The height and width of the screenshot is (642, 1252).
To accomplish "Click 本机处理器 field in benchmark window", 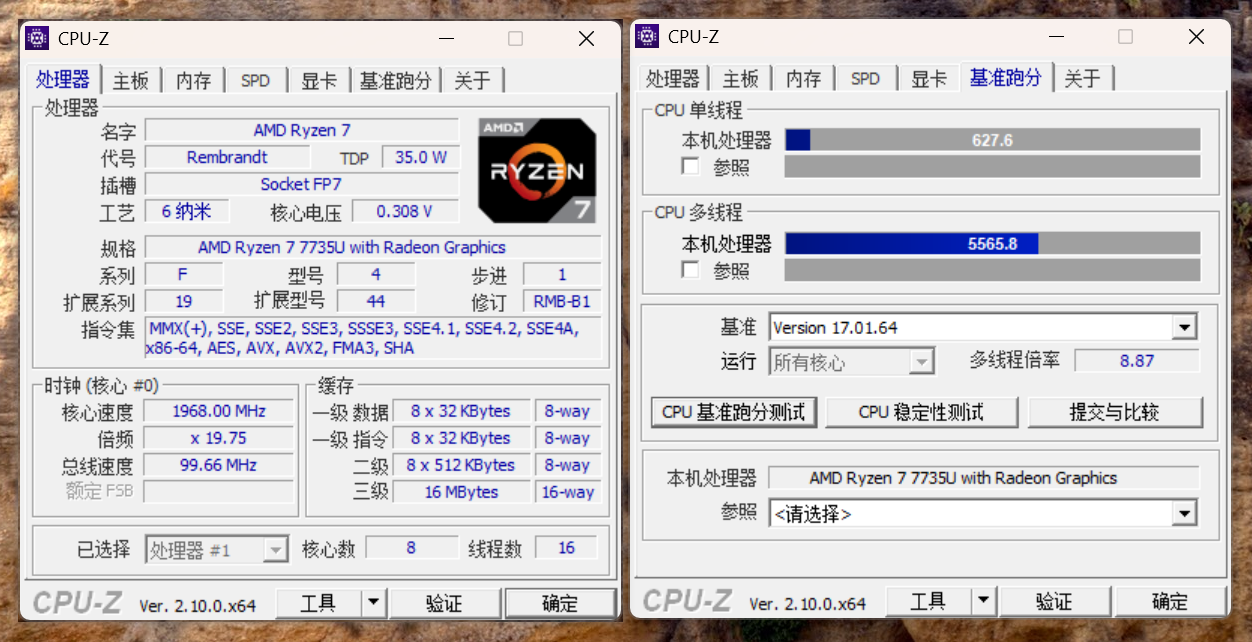I will click(x=983, y=478).
